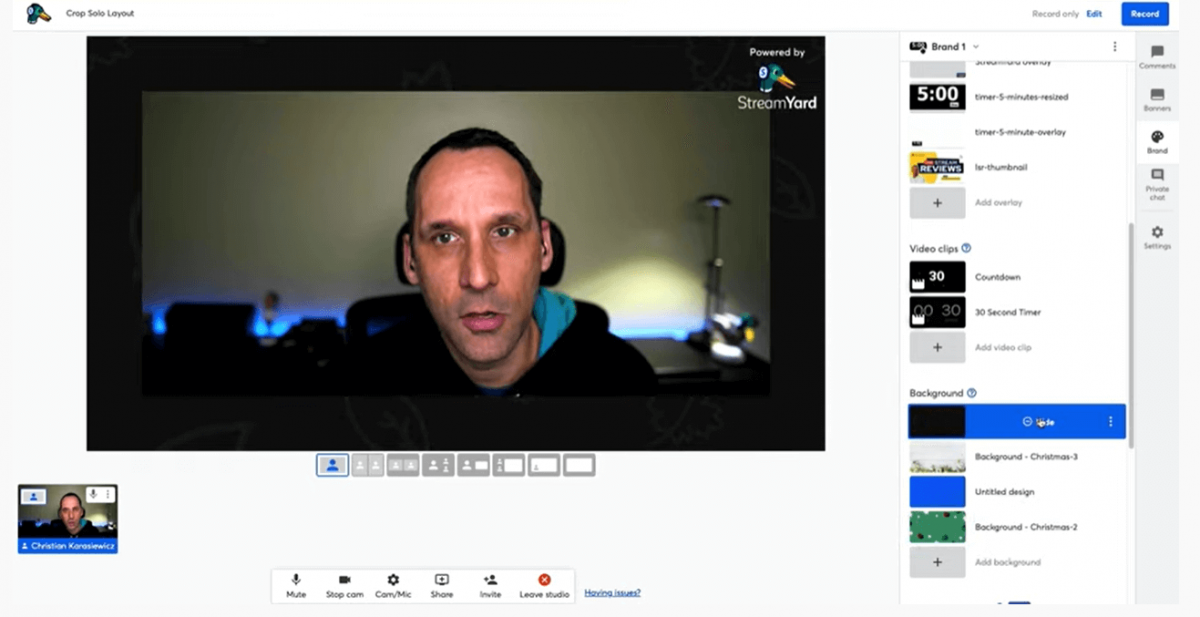This screenshot has height=617, width=1200.
Task: Select the small person beside large screen layout
Action: (509, 465)
